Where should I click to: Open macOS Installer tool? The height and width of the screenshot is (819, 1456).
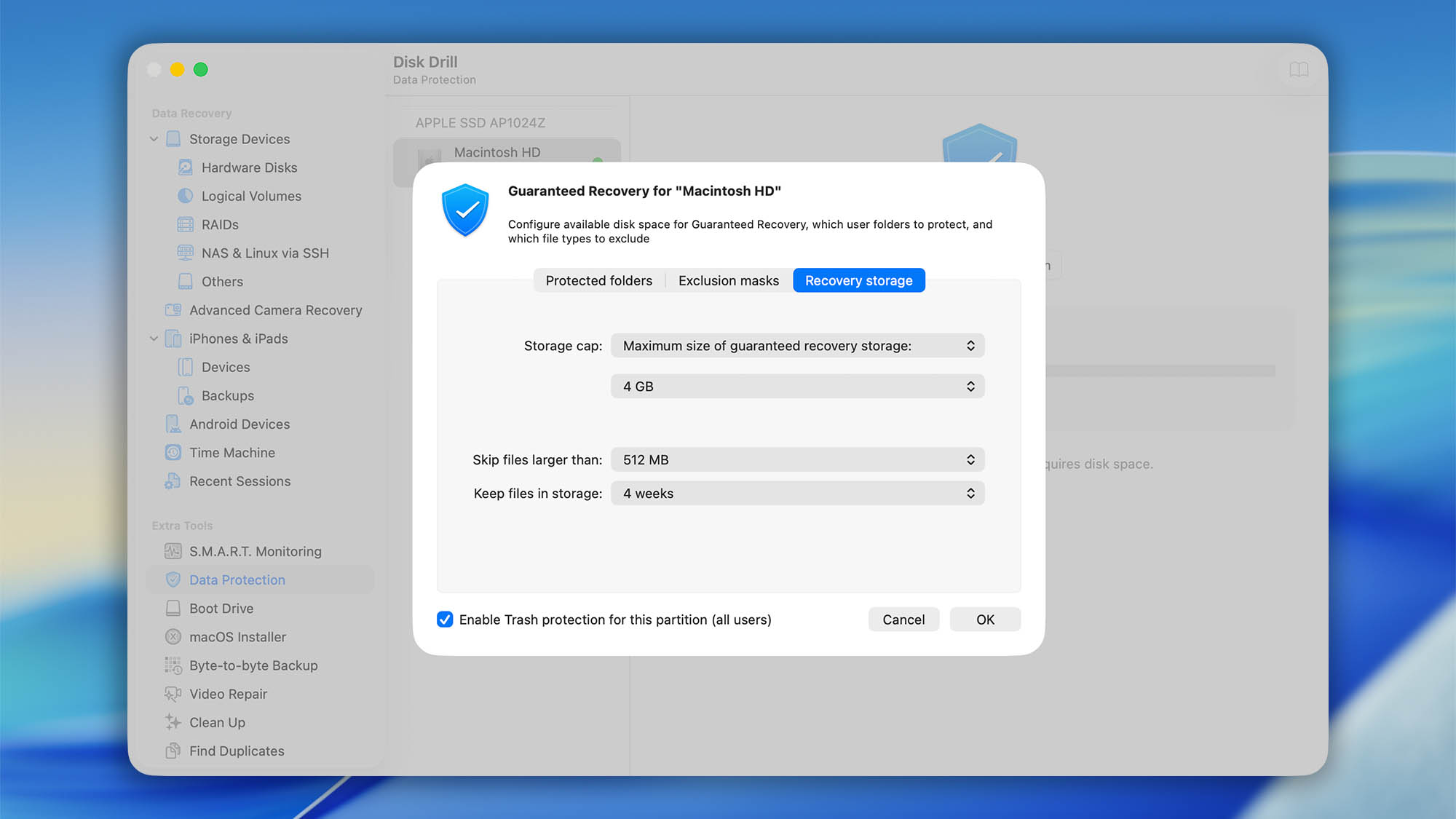coord(238,637)
